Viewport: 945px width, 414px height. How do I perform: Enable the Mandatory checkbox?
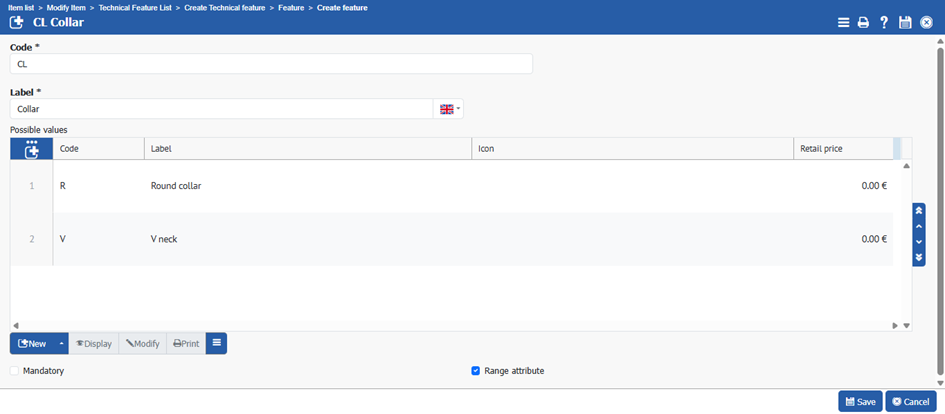click(15, 371)
